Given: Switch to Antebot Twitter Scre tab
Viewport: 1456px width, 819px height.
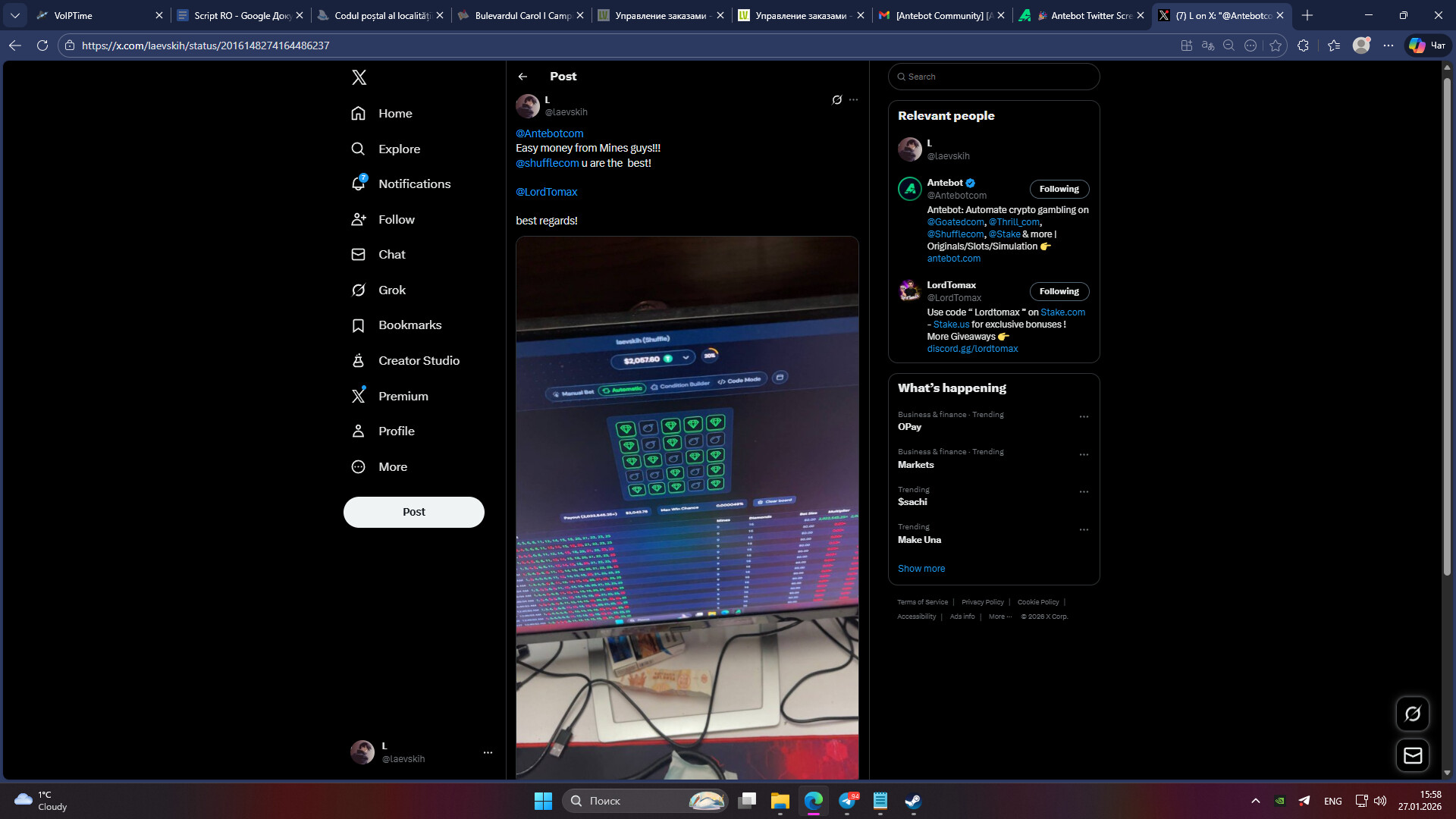Looking at the screenshot, I should (x=1082, y=15).
